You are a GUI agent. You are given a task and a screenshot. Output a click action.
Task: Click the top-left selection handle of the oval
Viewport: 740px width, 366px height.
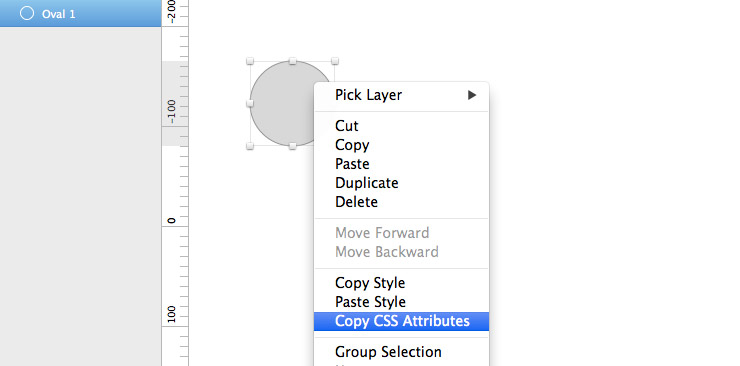(250, 61)
